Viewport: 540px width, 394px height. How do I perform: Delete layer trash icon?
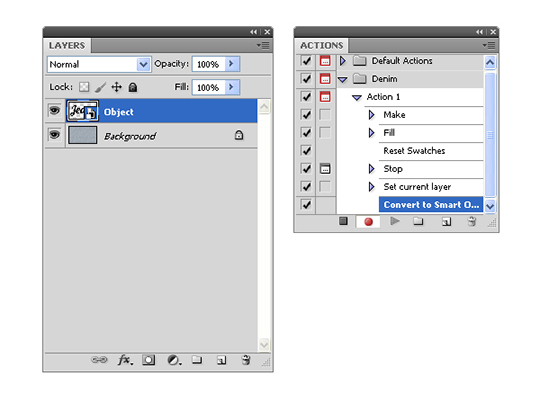246,360
